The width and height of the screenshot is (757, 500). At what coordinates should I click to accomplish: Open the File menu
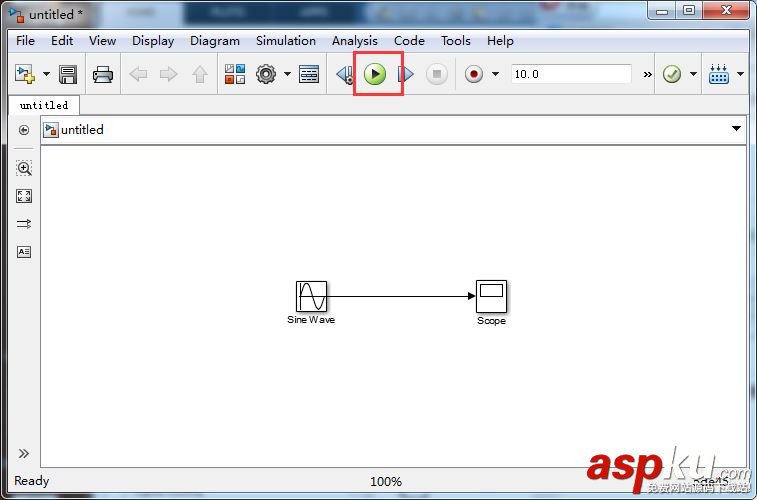pos(25,41)
